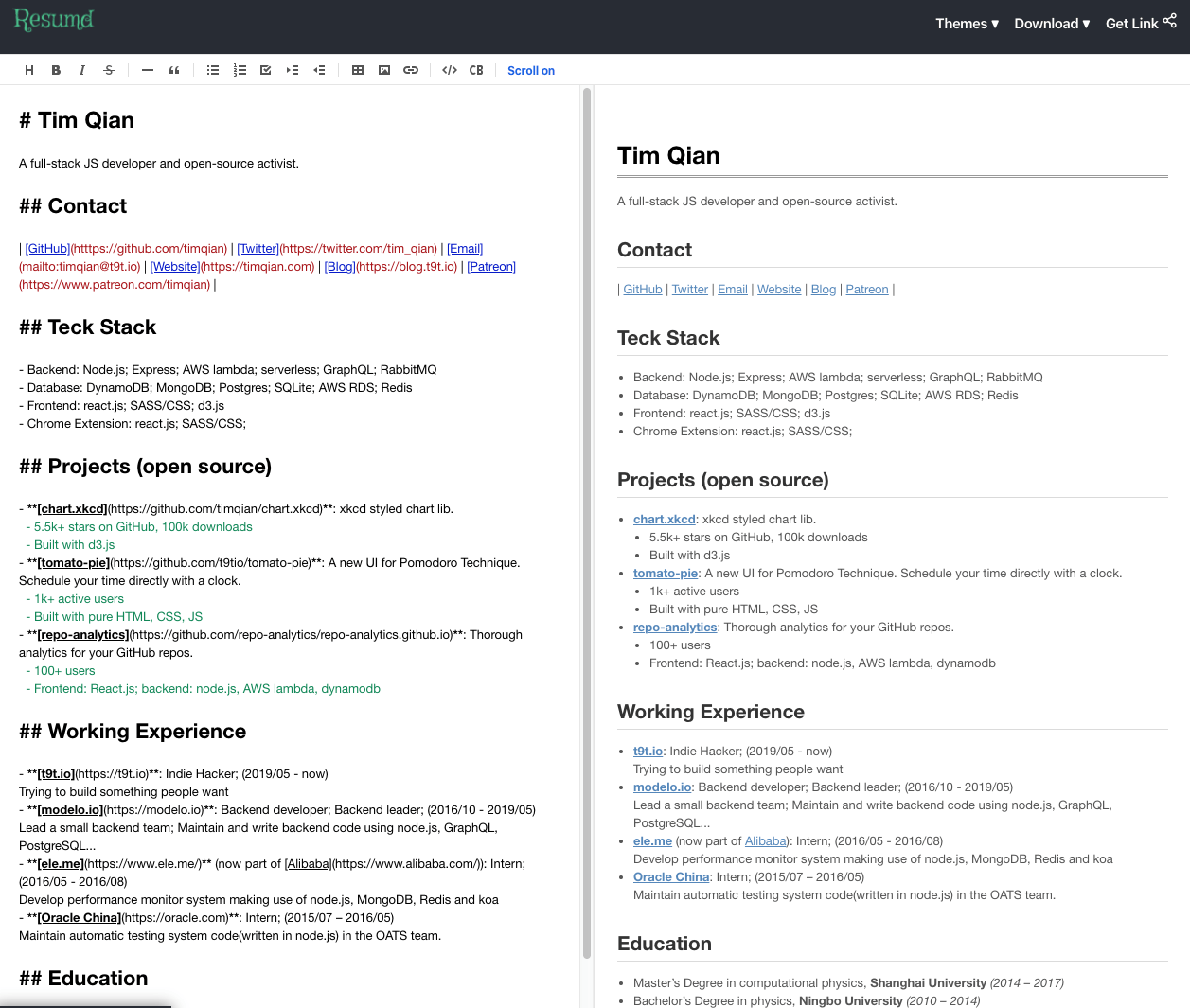Viewport: 1190px width, 1008px height.
Task: Click the Resumd logo
Action: [x=54, y=20]
